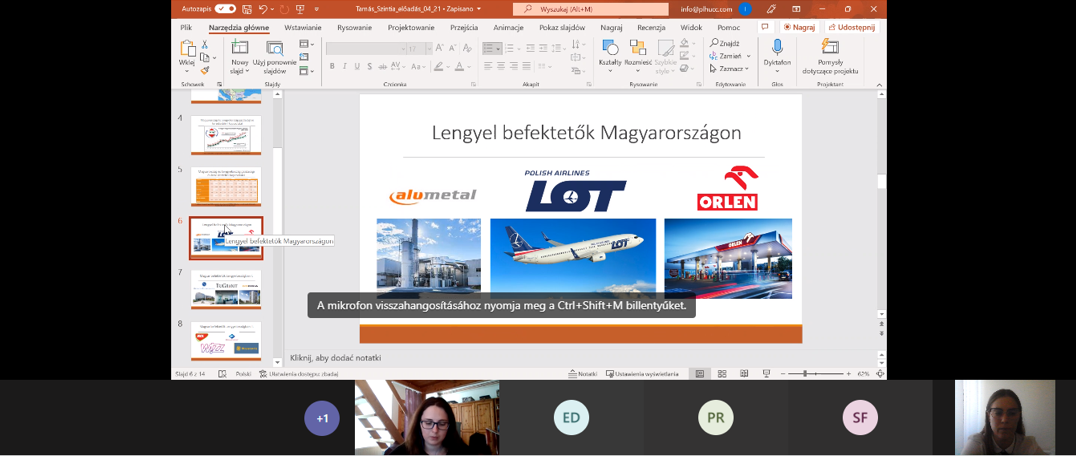This screenshot has width=1076, height=457.
Task: Select slide 5 thumbnail
Action: point(226,186)
